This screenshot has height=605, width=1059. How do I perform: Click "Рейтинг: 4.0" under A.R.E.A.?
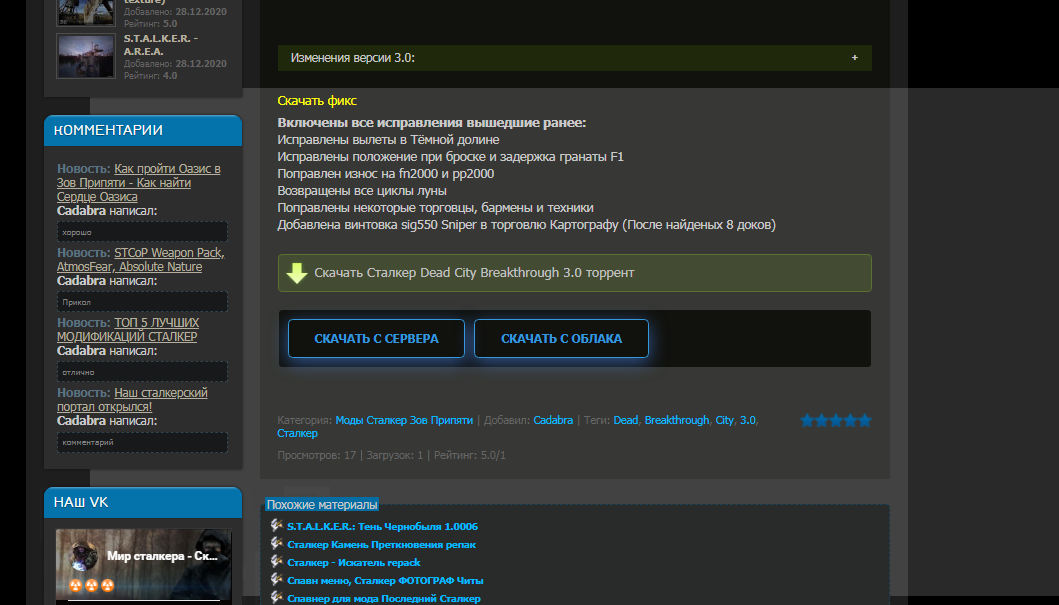151,76
